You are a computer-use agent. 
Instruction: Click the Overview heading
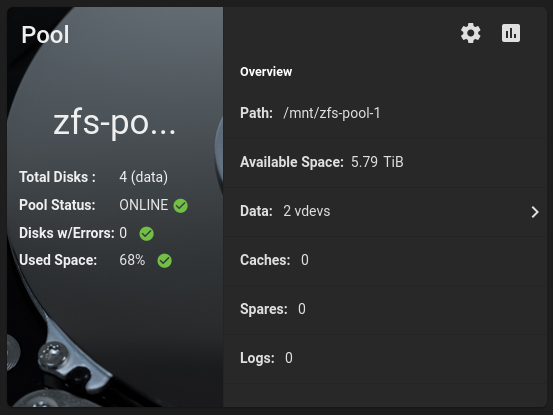[x=266, y=72]
